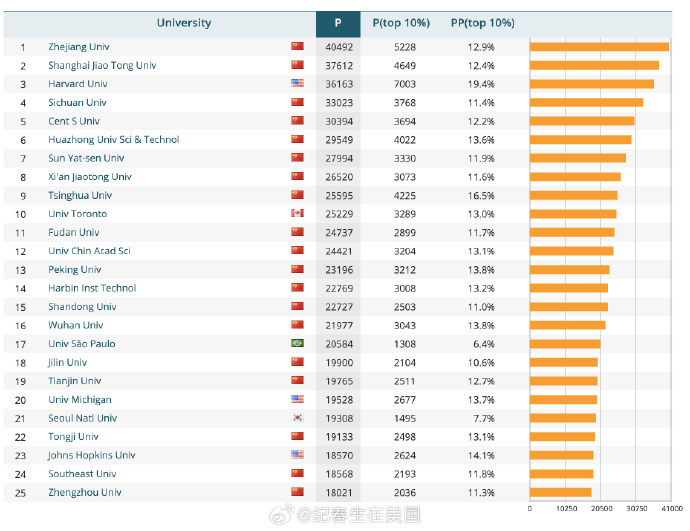Click the orange bar for Sichuan Univ

tap(585, 102)
